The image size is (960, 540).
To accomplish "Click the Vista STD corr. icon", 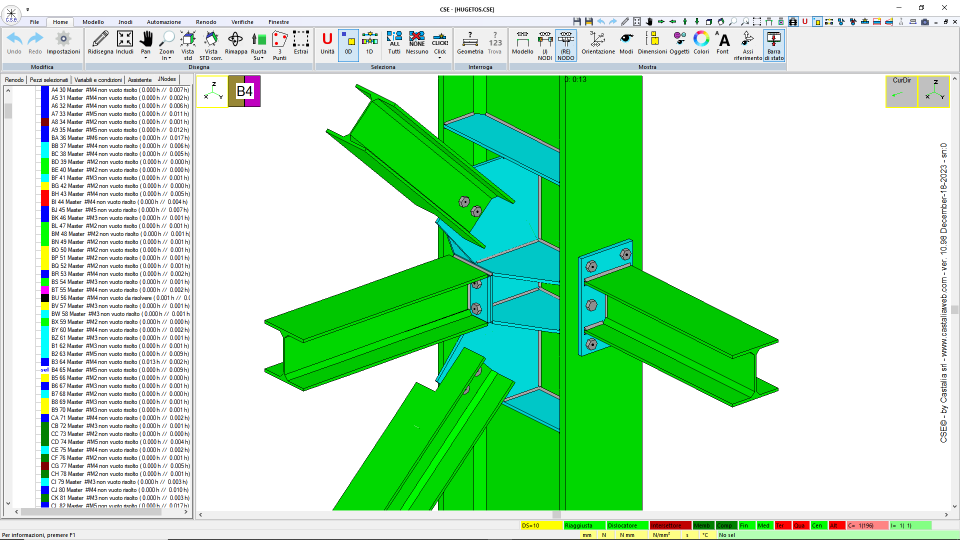I will [x=211, y=40].
